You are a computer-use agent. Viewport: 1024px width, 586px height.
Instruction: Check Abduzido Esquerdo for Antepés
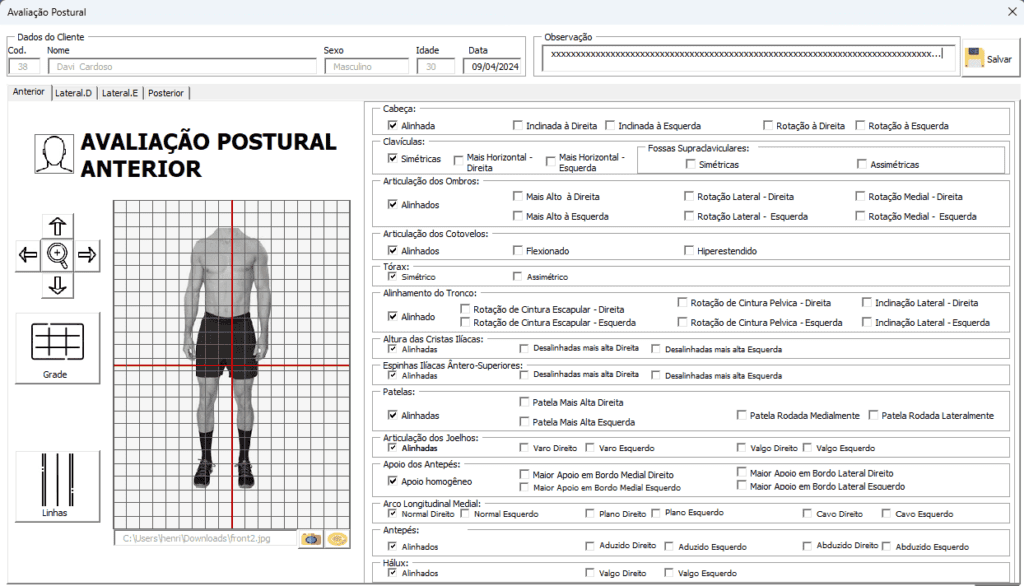[886, 545]
